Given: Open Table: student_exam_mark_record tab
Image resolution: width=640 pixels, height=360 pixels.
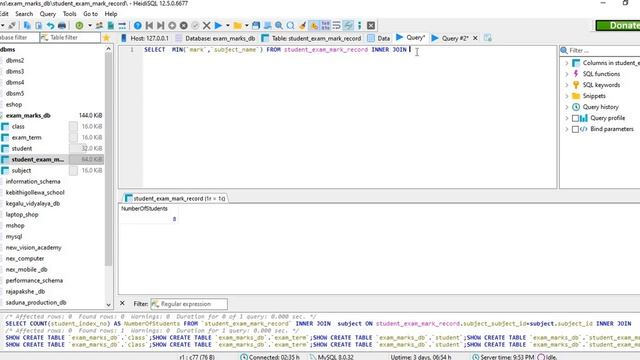Looking at the screenshot, I should click(x=312, y=38).
